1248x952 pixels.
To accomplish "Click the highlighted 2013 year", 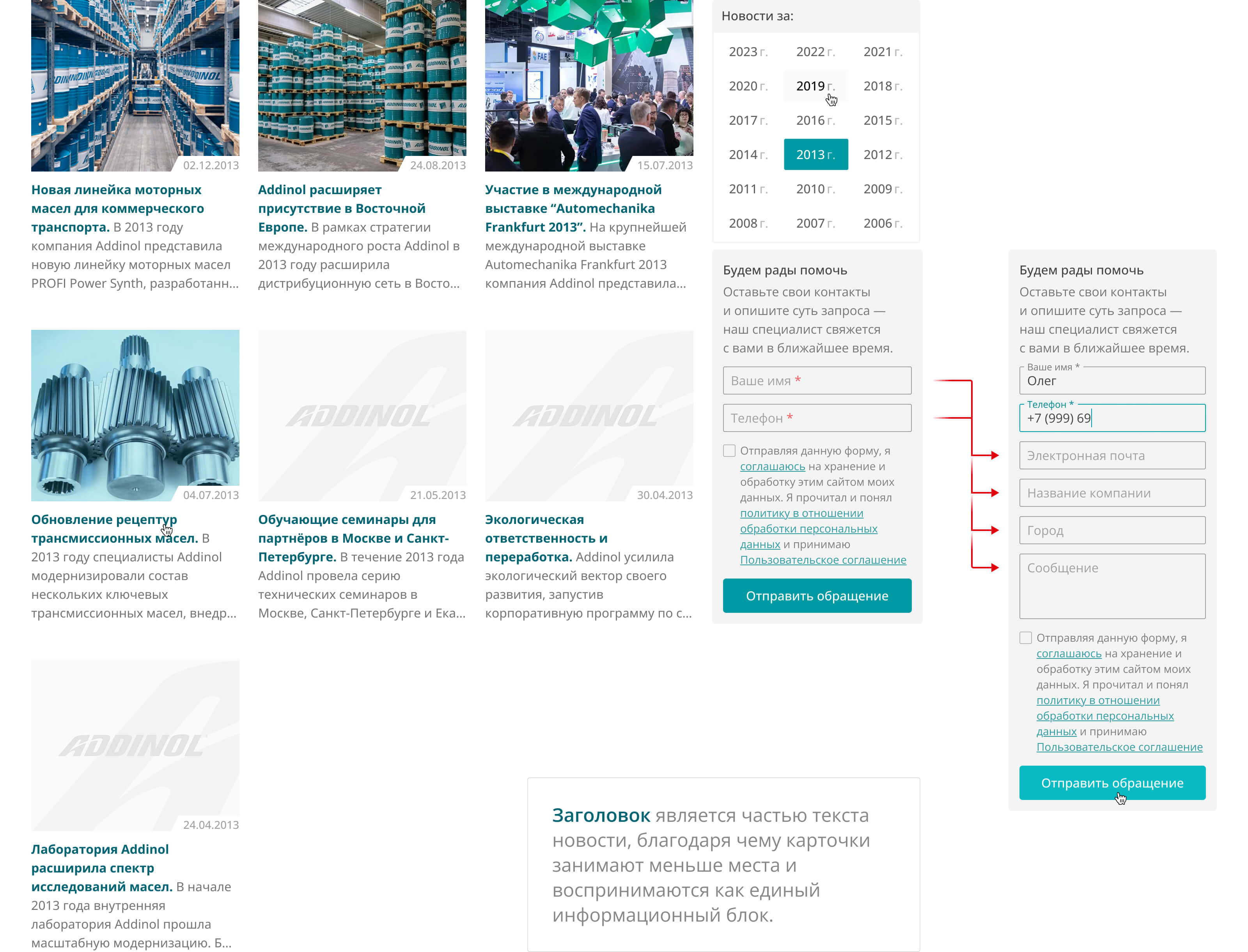I will point(815,155).
